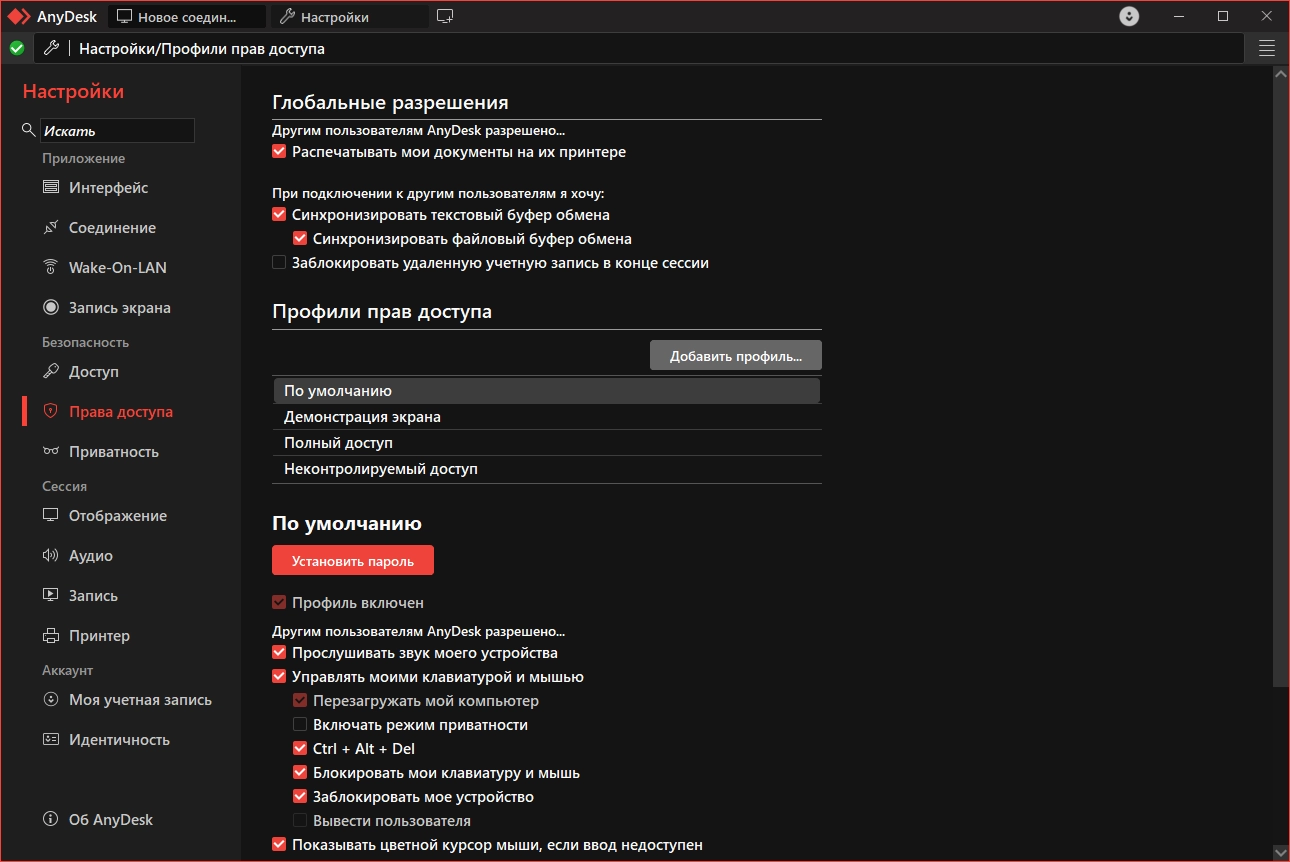The height and width of the screenshot is (862, 1290).
Task: Toggle Прослушивать звук моего устройства
Action: pyautogui.click(x=279, y=653)
